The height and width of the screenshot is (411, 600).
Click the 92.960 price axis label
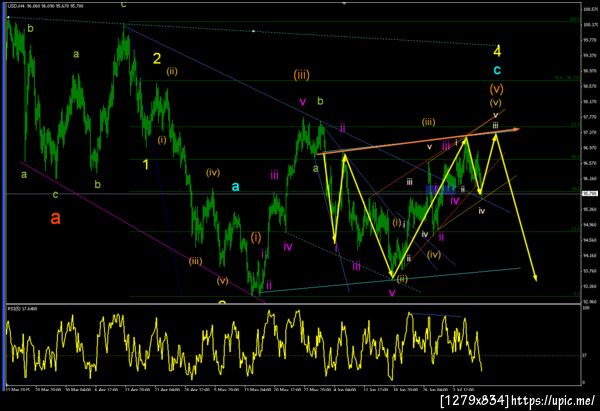(x=590, y=302)
